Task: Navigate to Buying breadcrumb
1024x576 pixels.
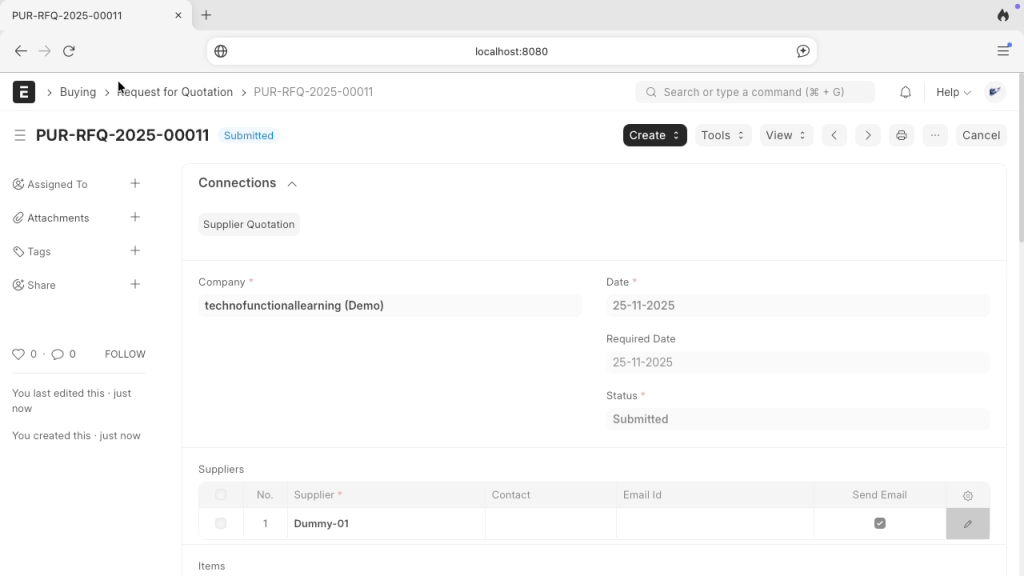Action: pyautogui.click(x=78, y=92)
